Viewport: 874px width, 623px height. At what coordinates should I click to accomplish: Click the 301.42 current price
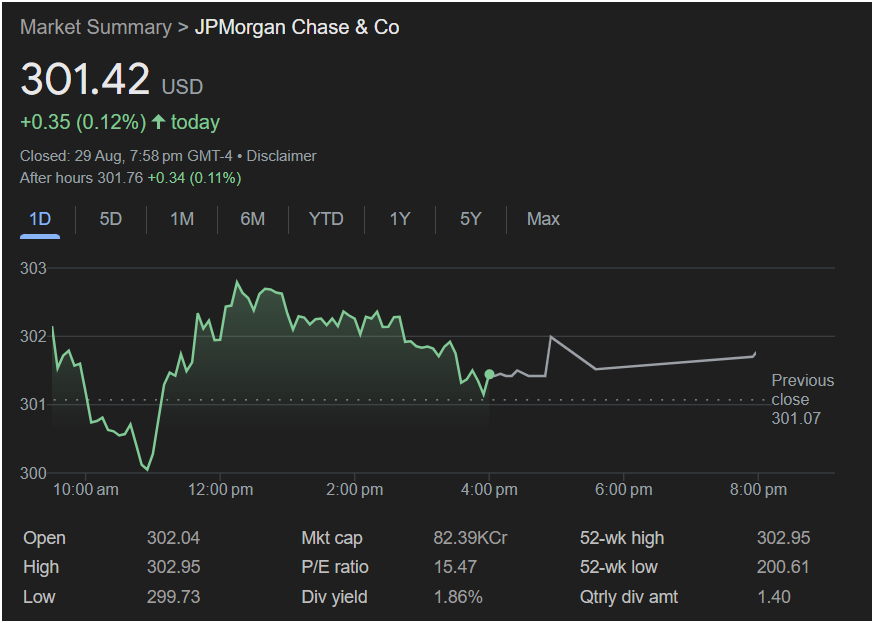point(85,80)
